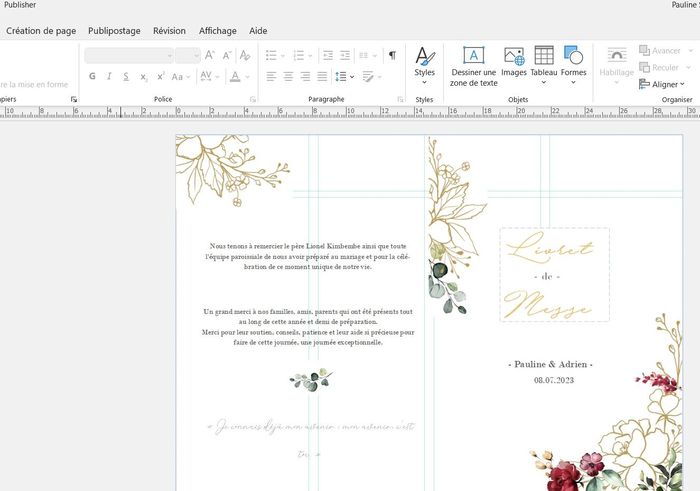Screen dimensions: 700x491
Task: Open the Police dialog launcher
Action: pyautogui.click(x=253, y=99)
